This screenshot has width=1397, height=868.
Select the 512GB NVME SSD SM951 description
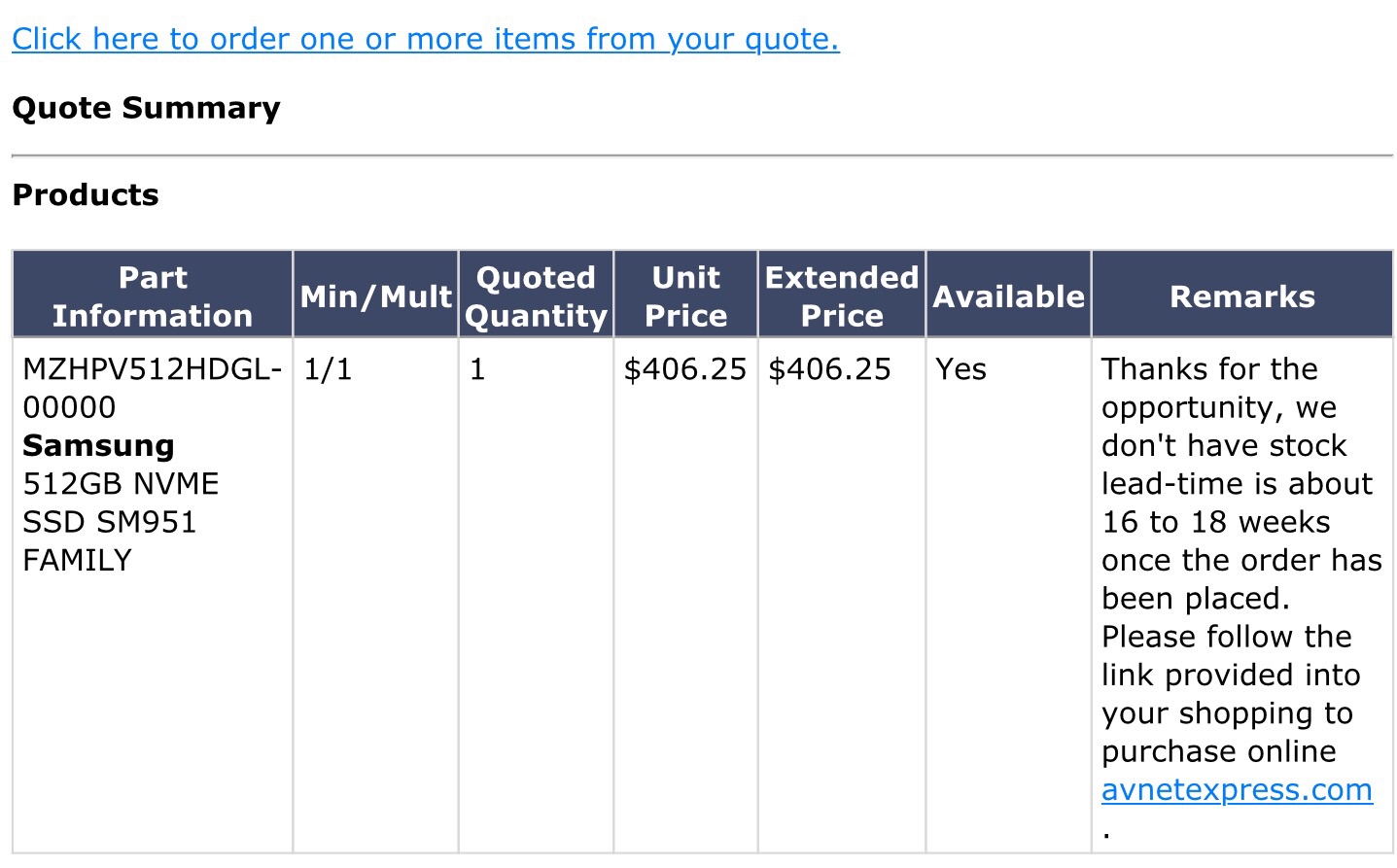(121, 522)
